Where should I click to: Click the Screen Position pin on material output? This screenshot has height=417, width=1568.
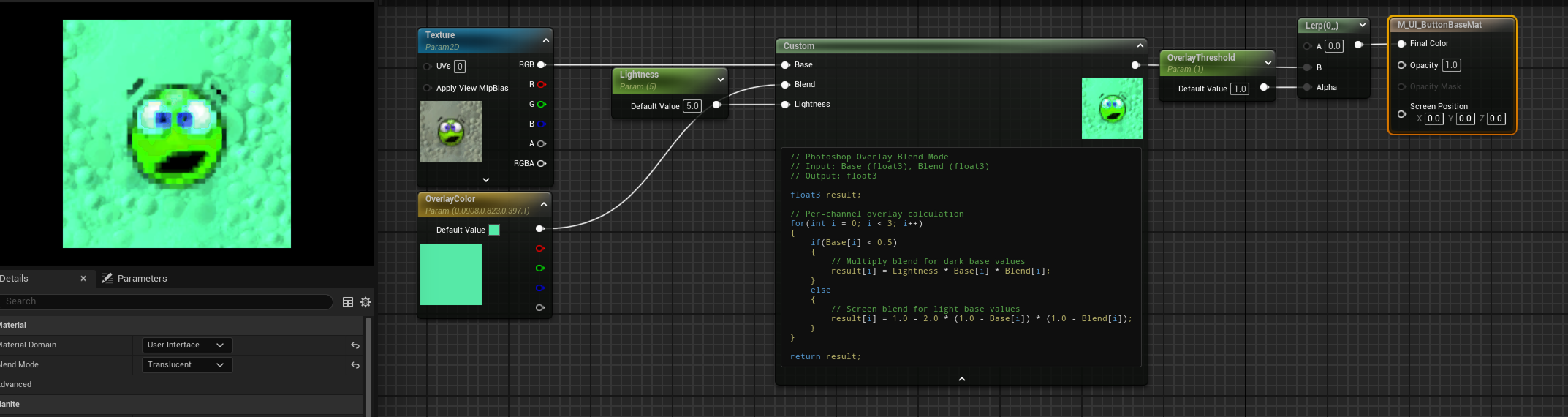[1402, 113]
